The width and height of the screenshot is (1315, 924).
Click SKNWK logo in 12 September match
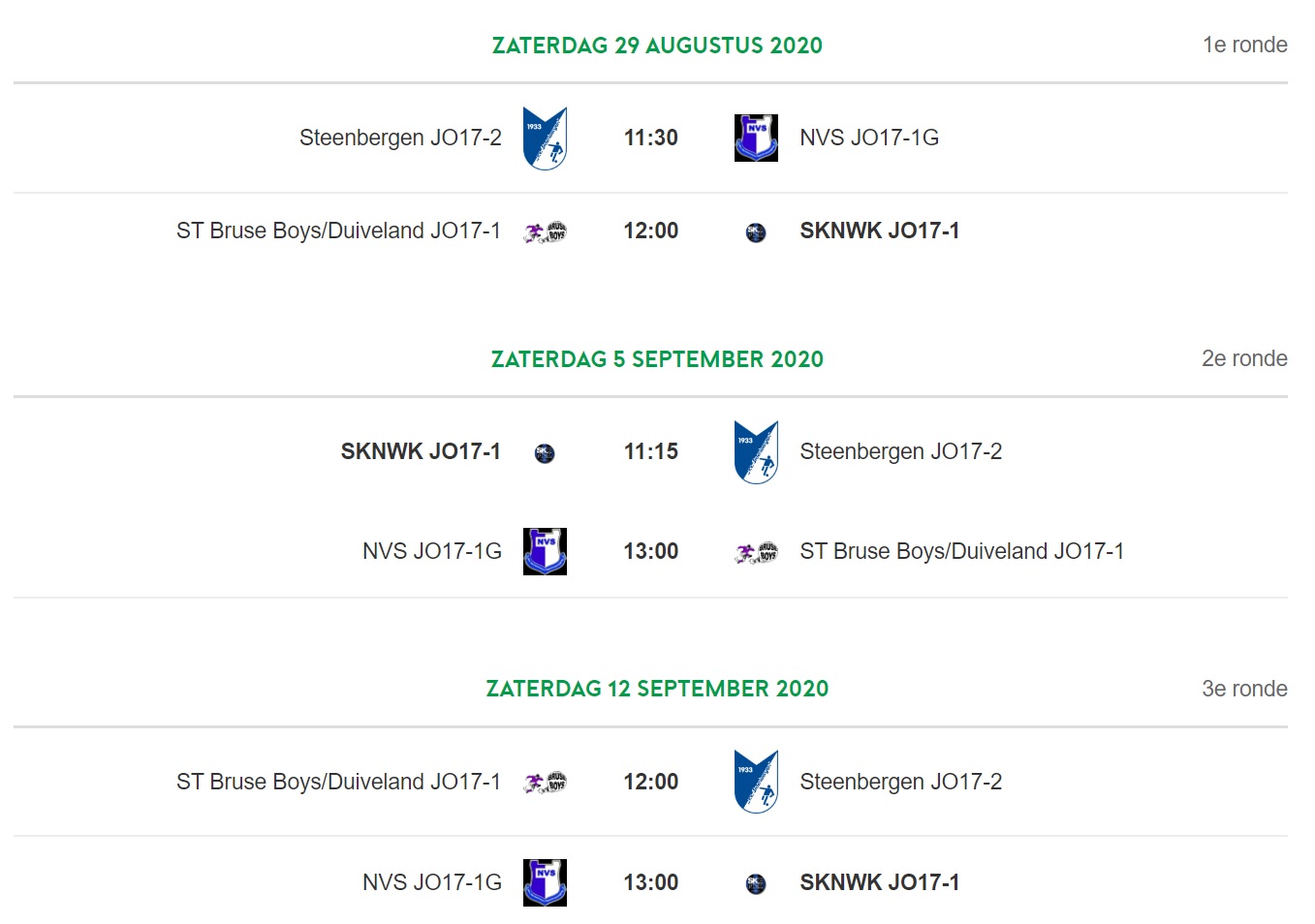pos(756,883)
